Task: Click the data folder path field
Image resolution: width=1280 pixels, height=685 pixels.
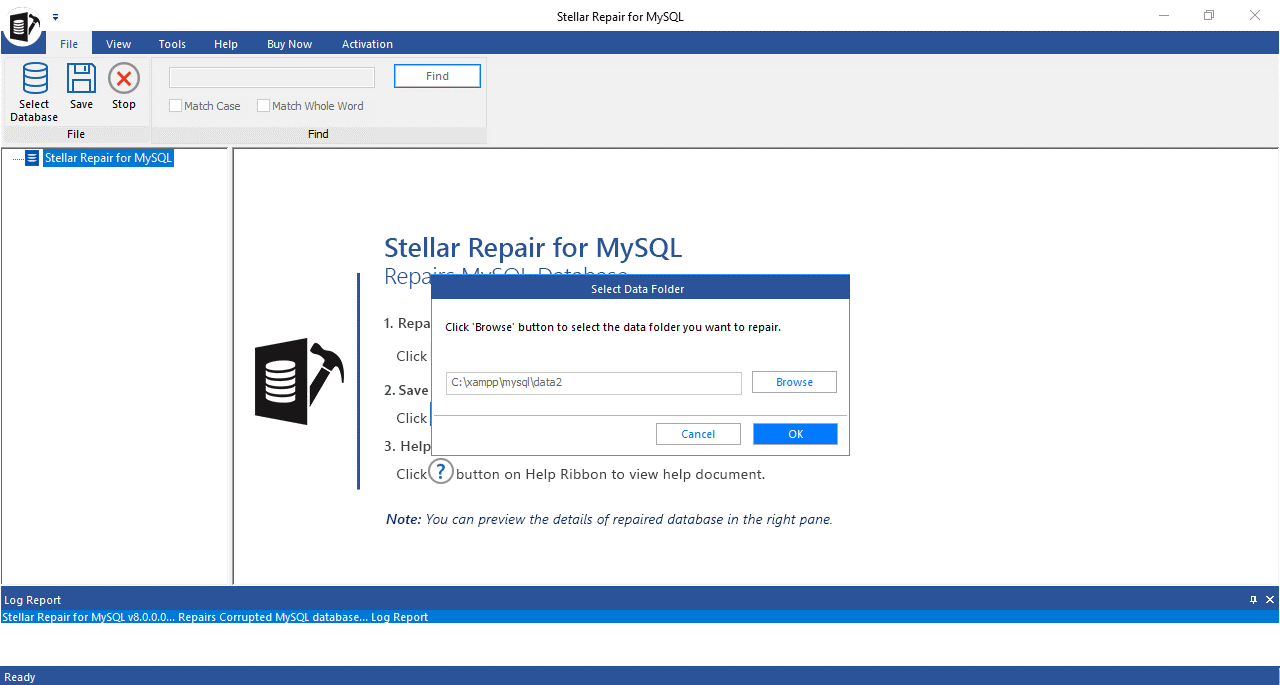Action: (x=593, y=381)
